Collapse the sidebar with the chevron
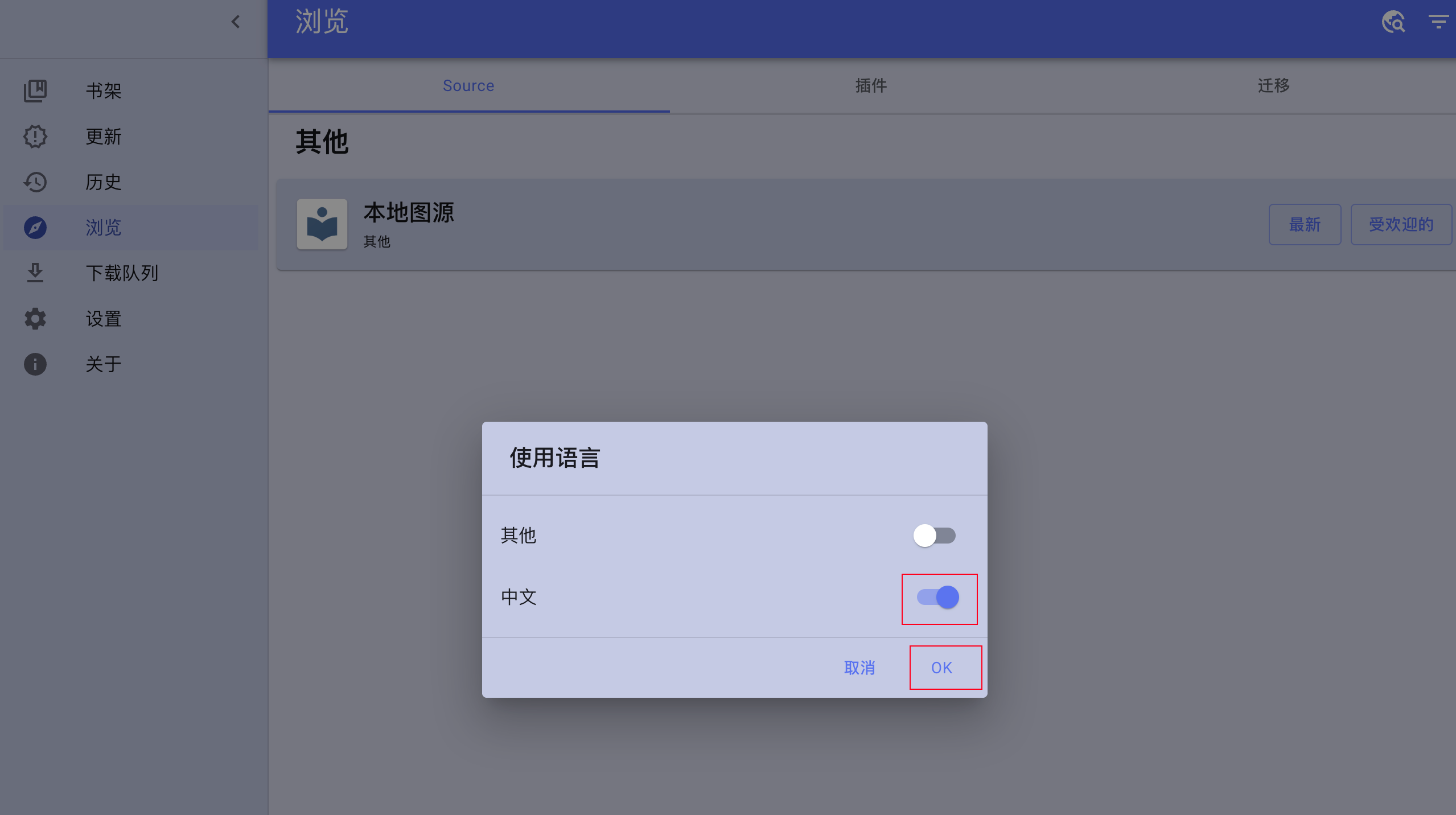The image size is (1456, 815). [236, 22]
